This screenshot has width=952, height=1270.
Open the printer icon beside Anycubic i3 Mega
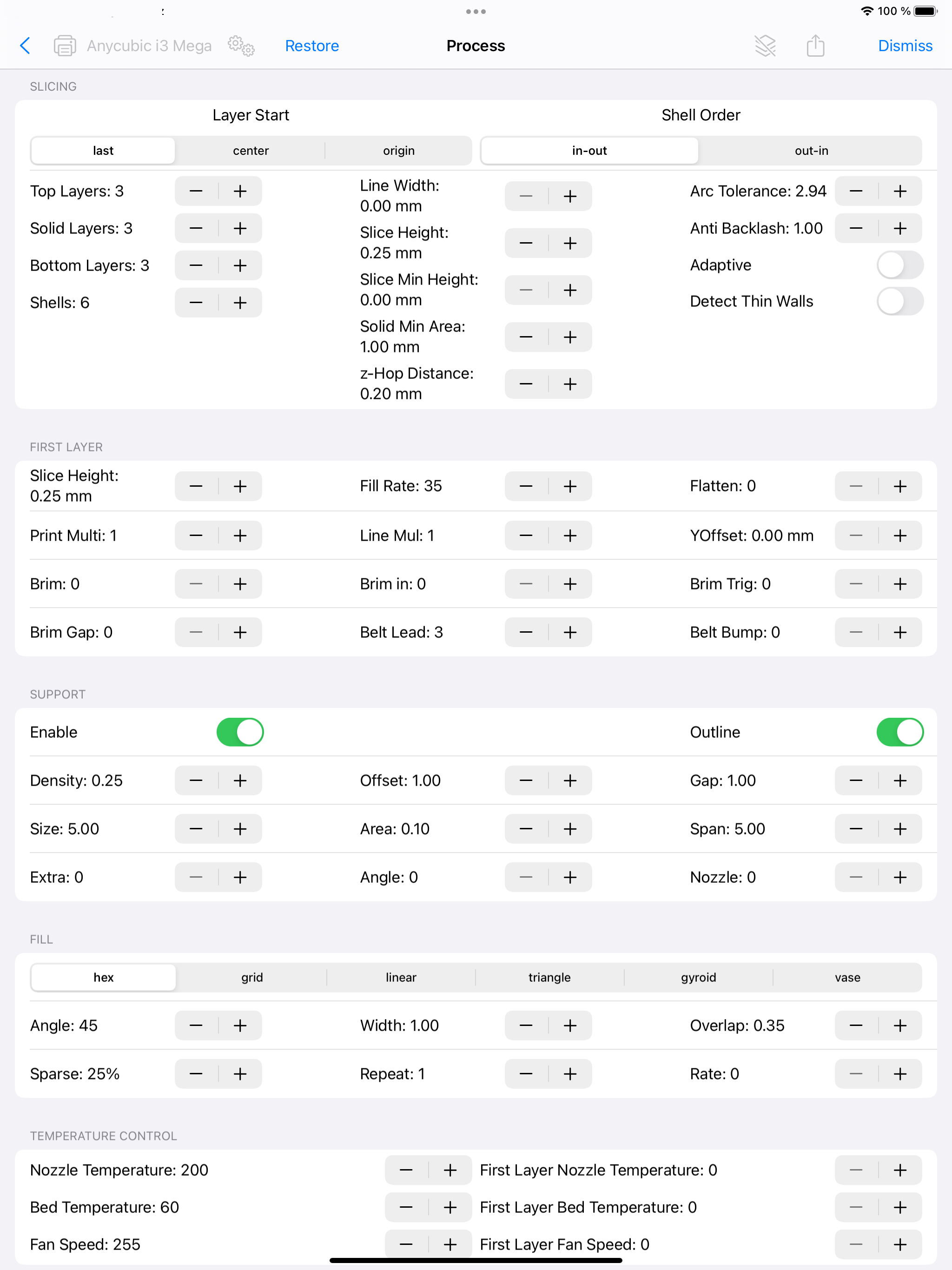64,46
